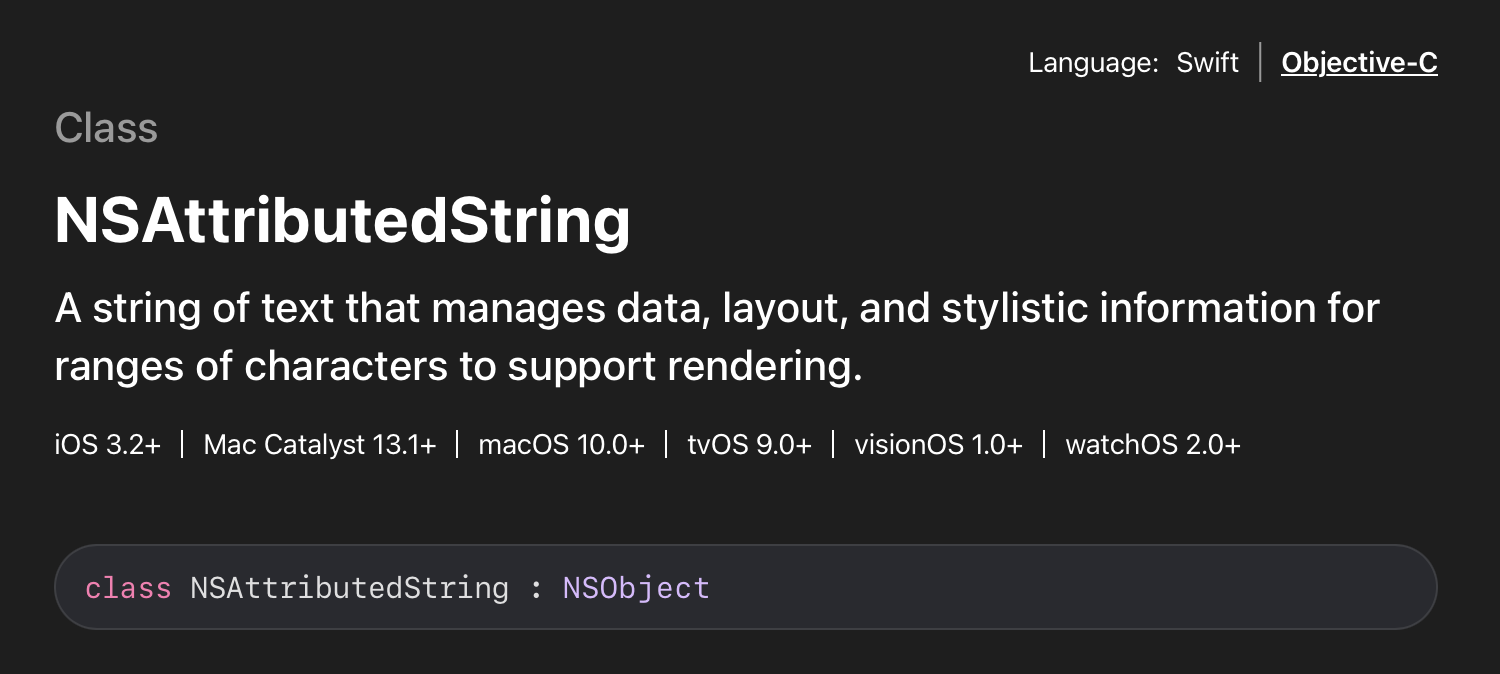This screenshot has height=674, width=1500.
Task: Click the visionOS 1.0+ availability label
Action: (938, 444)
